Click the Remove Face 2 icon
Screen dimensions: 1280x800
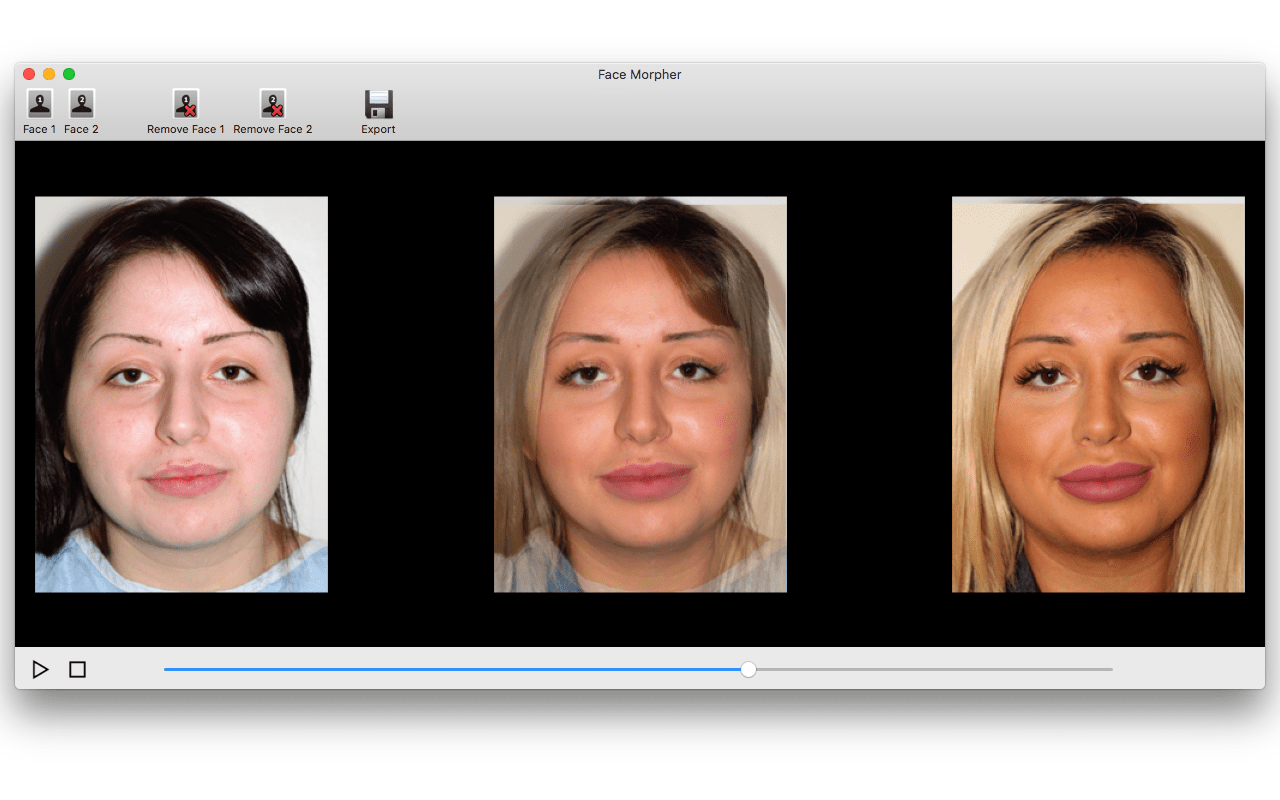point(273,104)
